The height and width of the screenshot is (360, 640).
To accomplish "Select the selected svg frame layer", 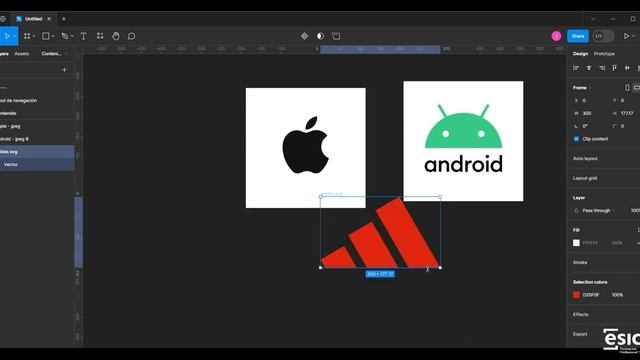I will [x=37, y=152].
